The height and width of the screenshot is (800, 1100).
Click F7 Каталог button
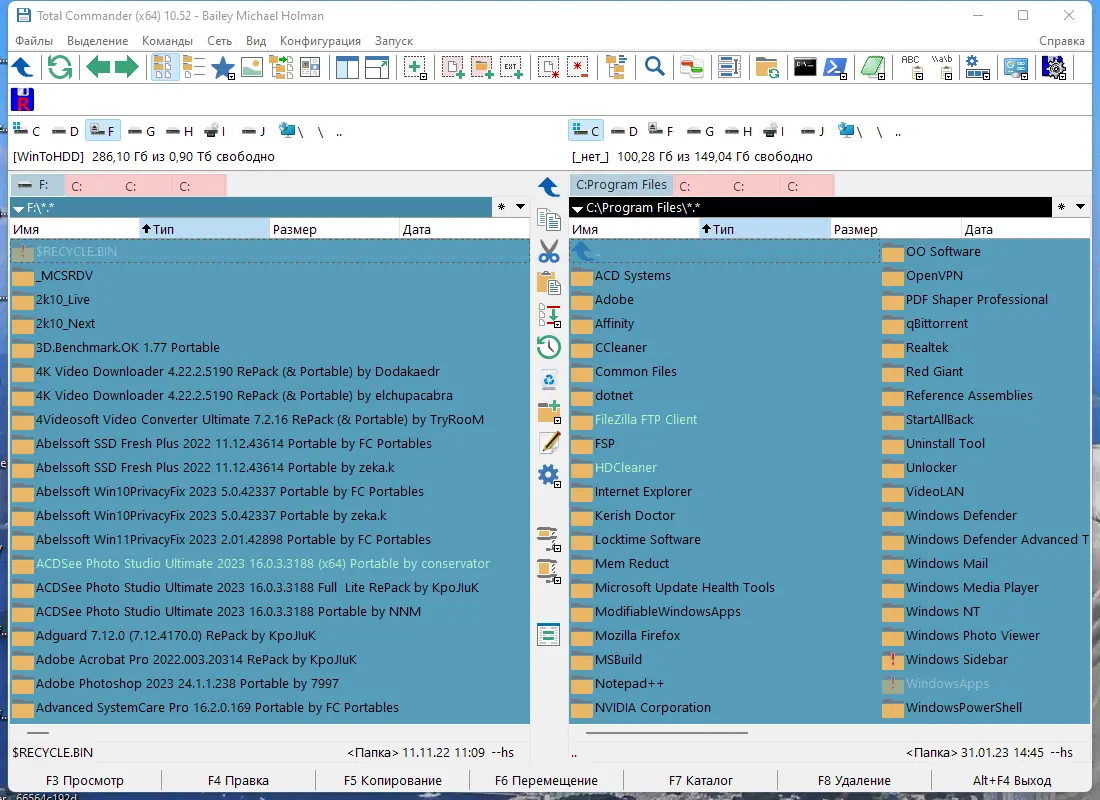tap(700, 780)
